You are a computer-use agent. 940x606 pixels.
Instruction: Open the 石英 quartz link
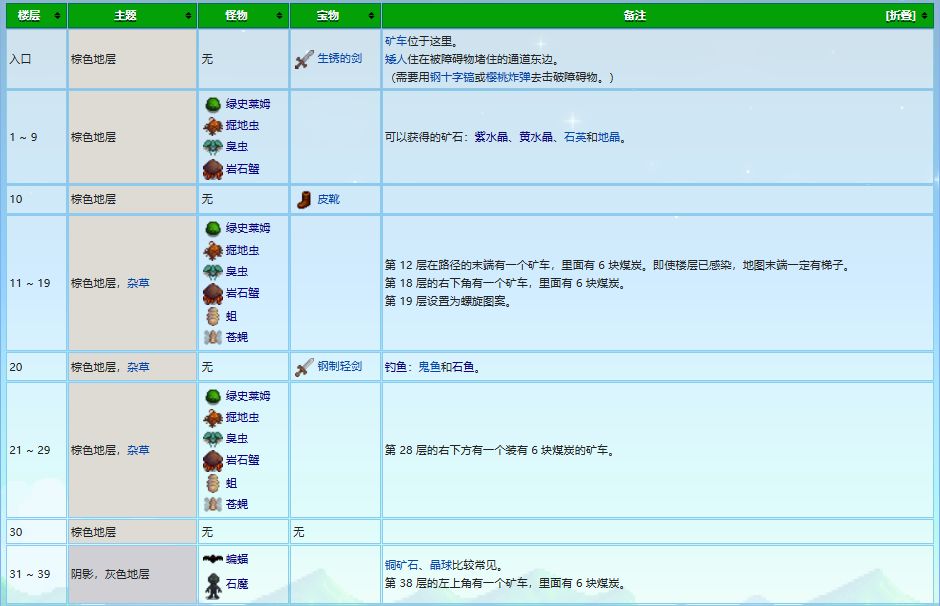pos(575,137)
